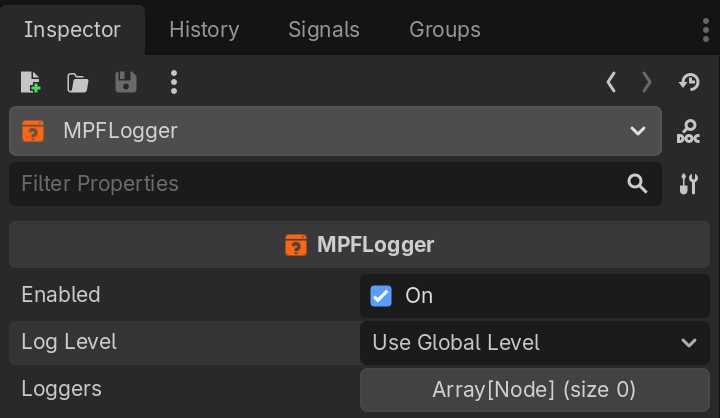Screen dimensions: 720x418
Task: Focus the Filter Properties field
Action: coord(310,184)
